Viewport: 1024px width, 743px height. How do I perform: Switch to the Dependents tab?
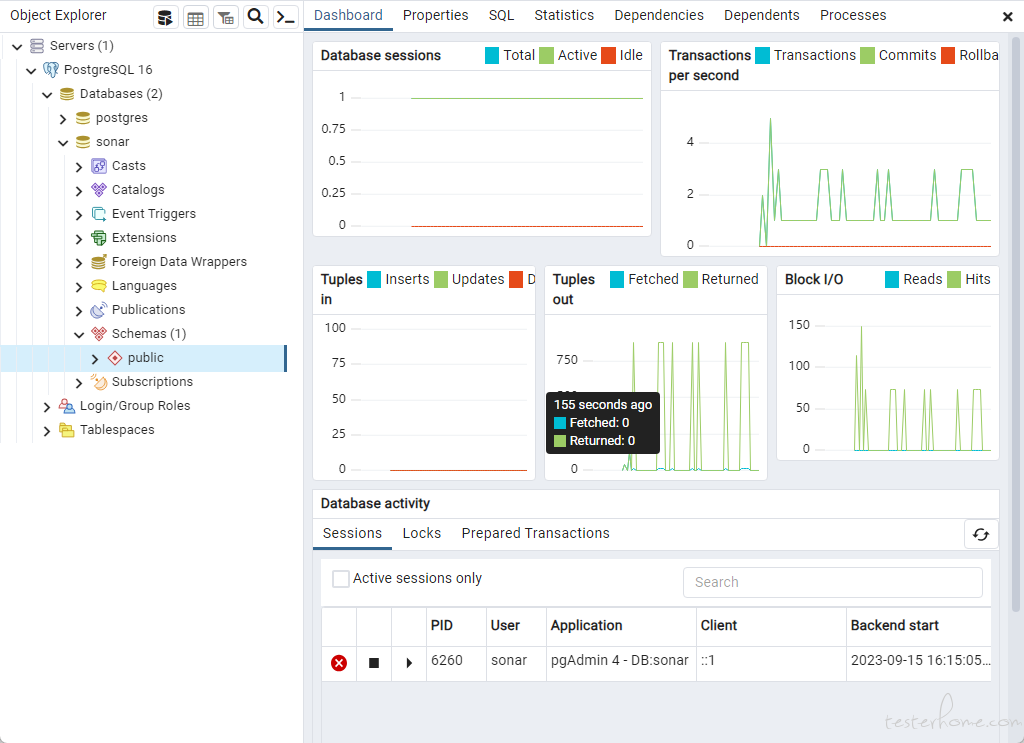click(761, 15)
